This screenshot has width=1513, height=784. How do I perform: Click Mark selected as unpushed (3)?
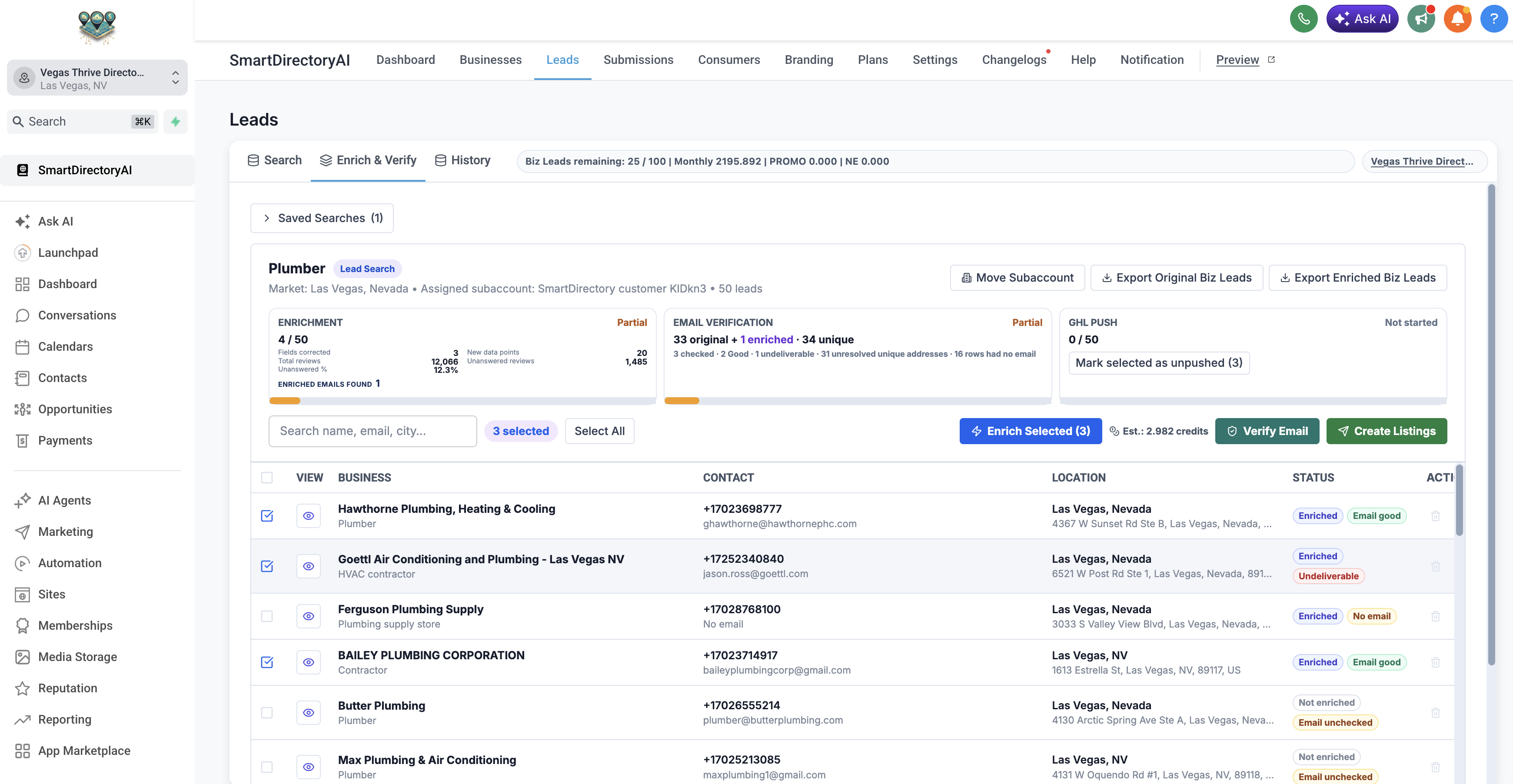pyautogui.click(x=1159, y=363)
